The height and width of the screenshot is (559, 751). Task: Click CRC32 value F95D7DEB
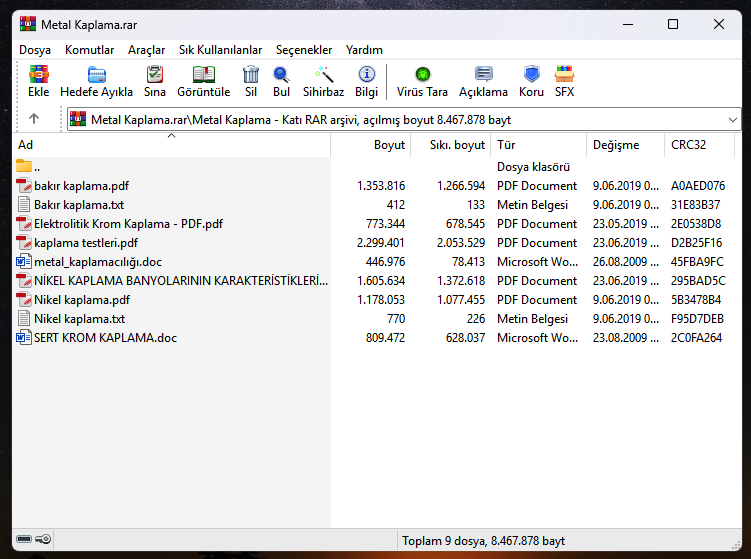click(697, 319)
